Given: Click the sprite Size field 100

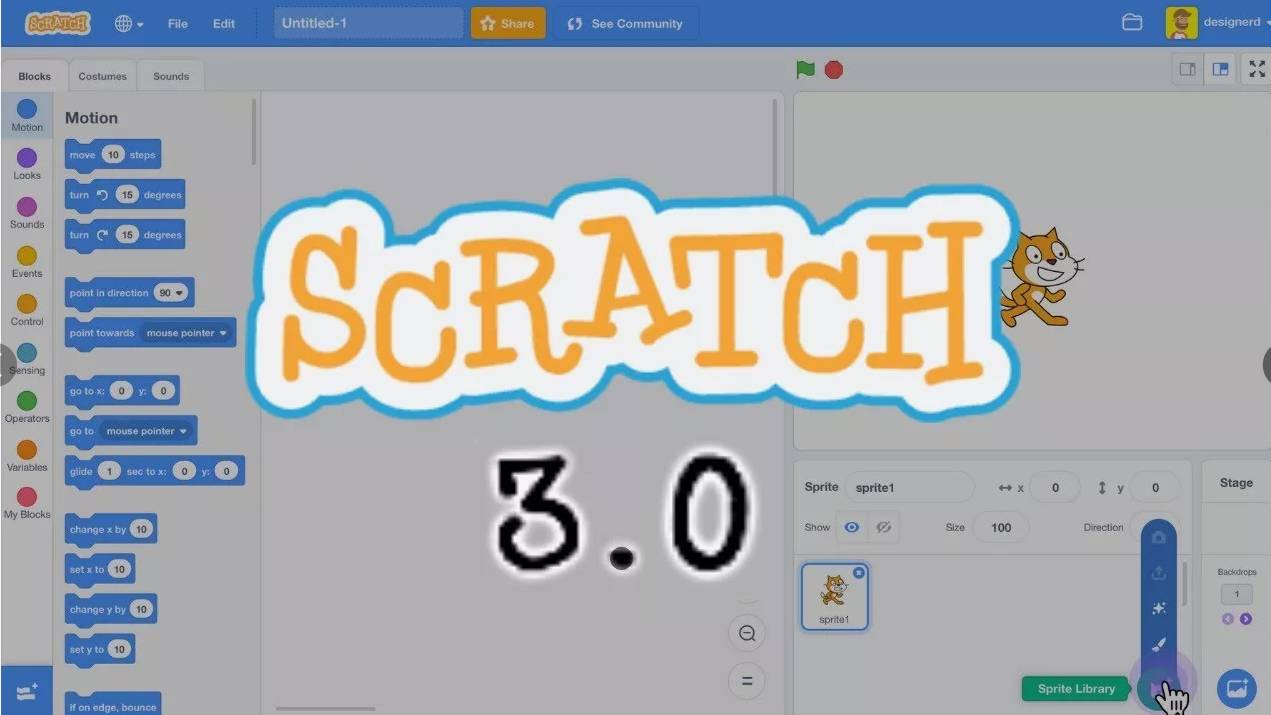Looking at the screenshot, I should (x=1001, y=527).
